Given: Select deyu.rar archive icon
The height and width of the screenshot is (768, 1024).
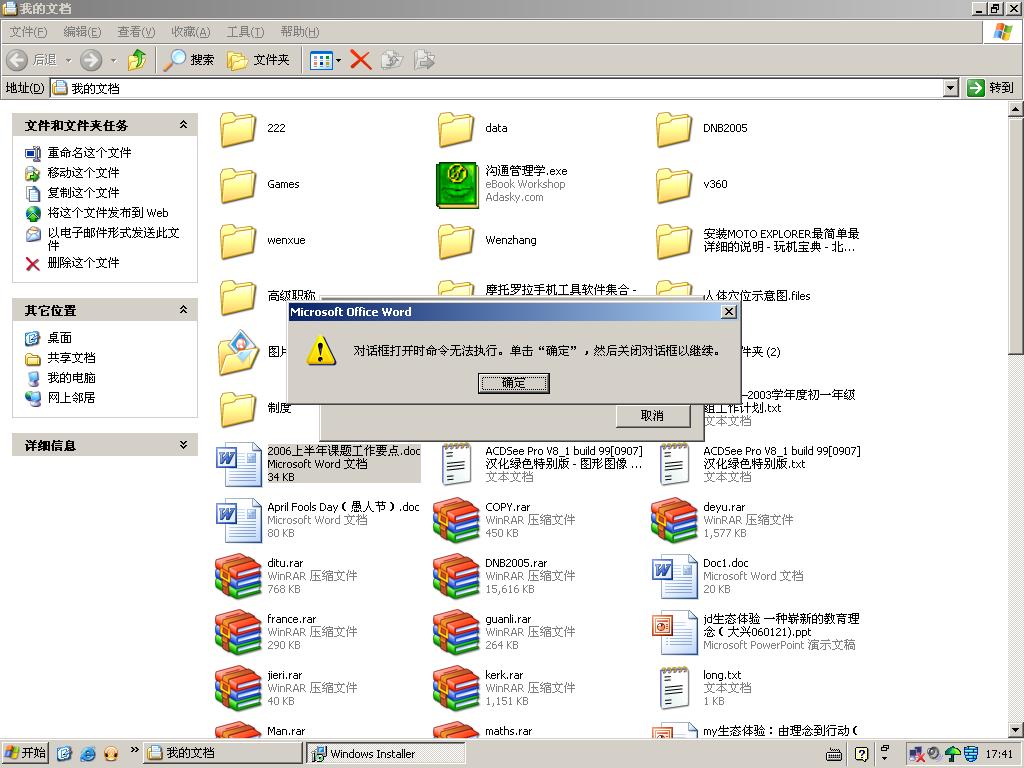Looking at the screenshot, I should (674, 520).
